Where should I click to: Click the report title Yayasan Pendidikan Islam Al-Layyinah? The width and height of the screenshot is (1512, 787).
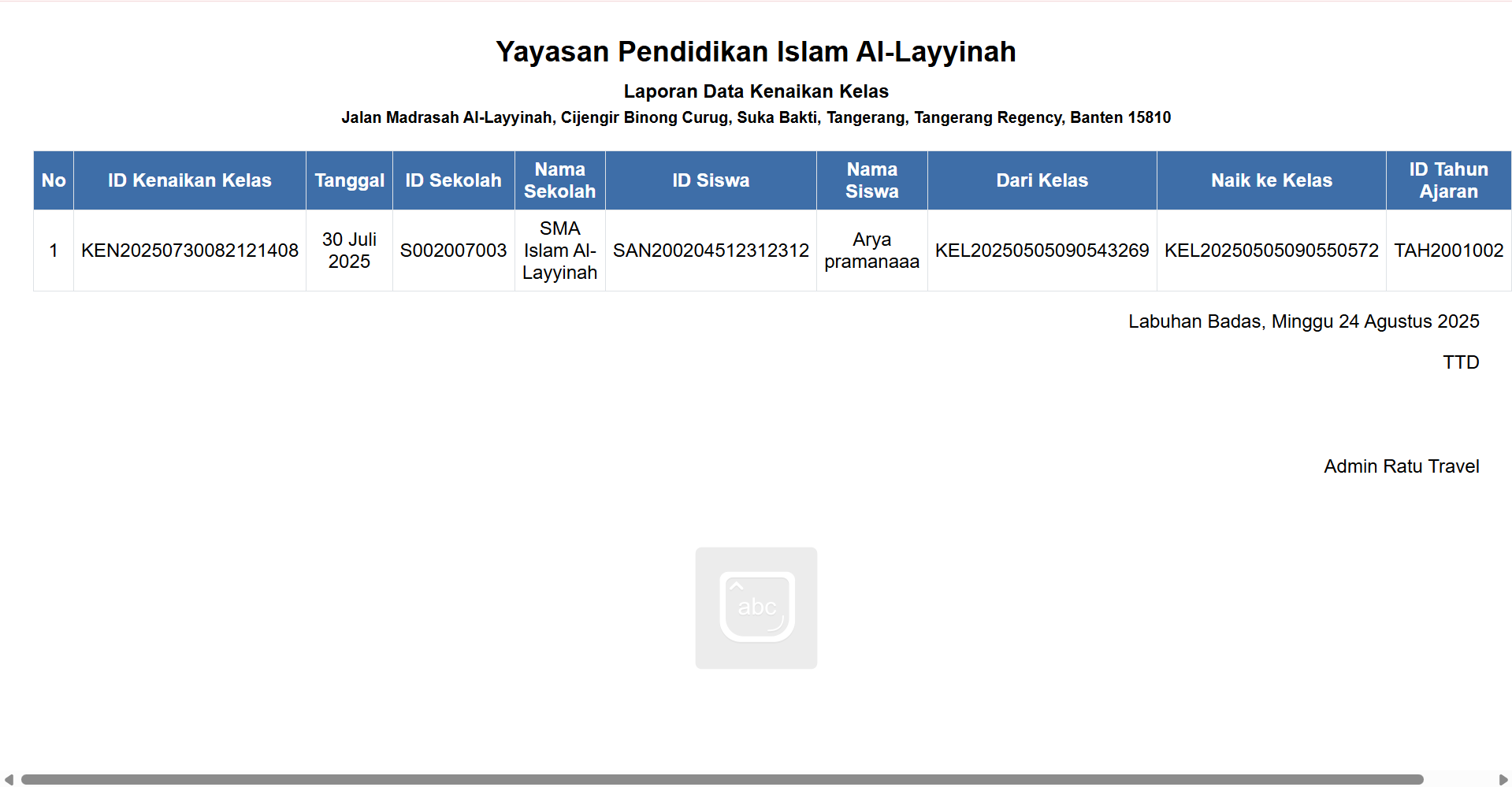[756, 51]
